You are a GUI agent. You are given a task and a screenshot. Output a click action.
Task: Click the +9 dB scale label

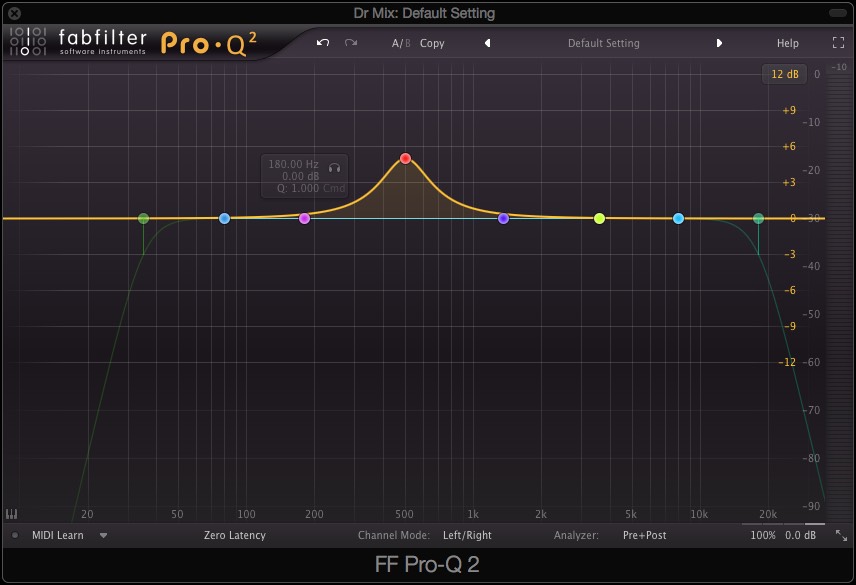[789, 110]
